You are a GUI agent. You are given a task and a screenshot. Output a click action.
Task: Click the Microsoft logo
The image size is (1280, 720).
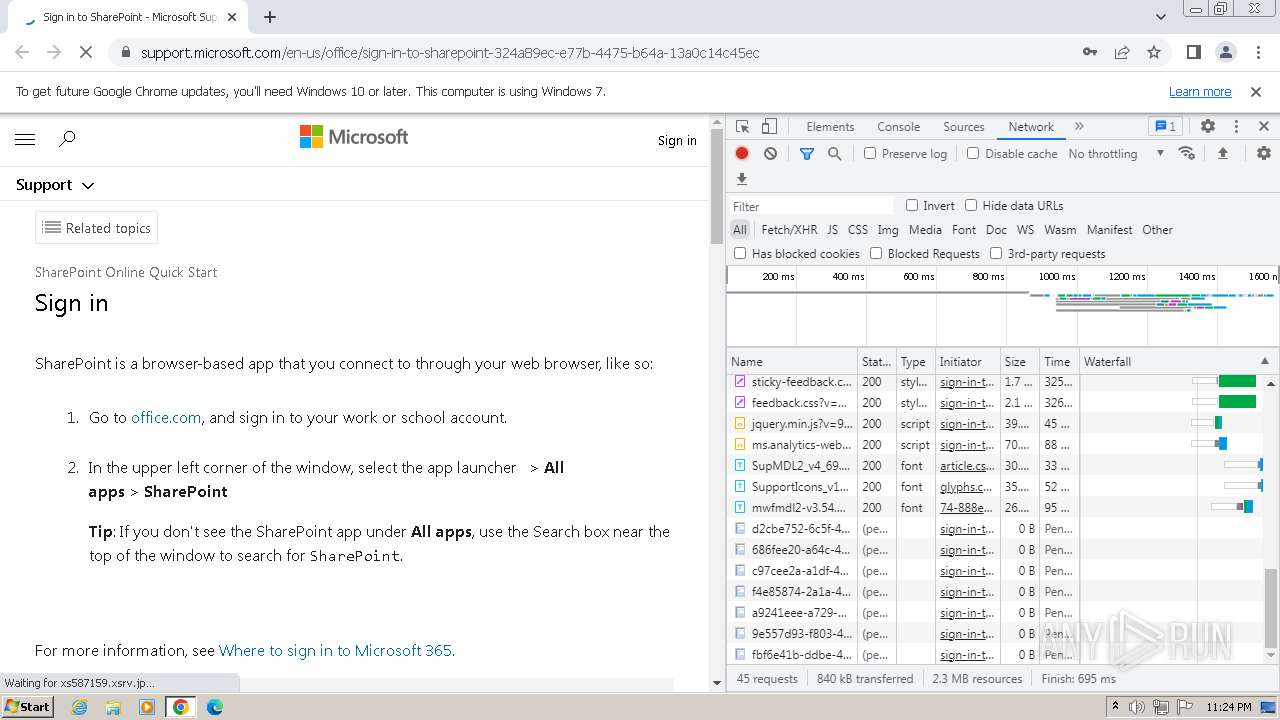354,137
